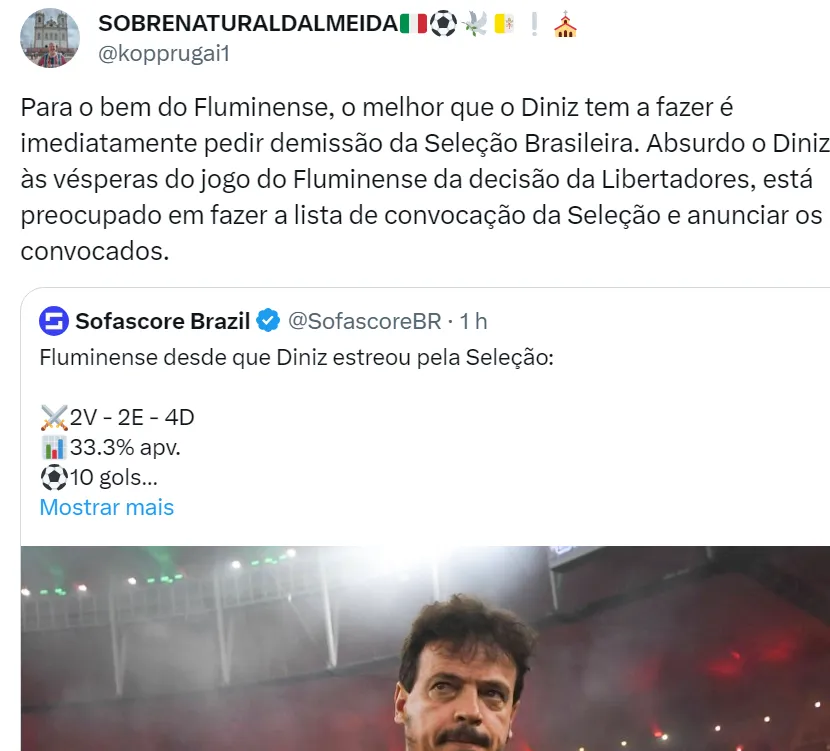This screenshot has width=830, height=751.
Task: Open the @kopprugai1 handle link
Action: [x=164, y=54]
